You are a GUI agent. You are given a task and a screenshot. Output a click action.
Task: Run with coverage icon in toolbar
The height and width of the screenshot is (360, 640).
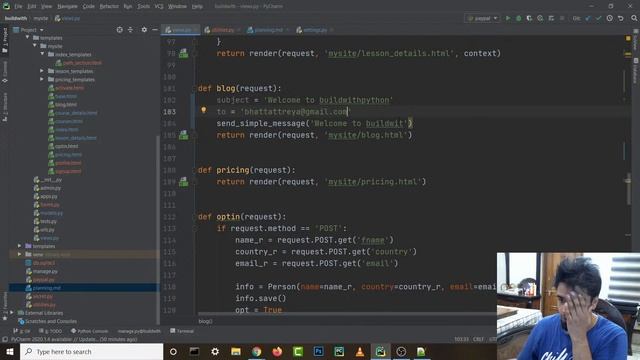[x=529, y=18]
